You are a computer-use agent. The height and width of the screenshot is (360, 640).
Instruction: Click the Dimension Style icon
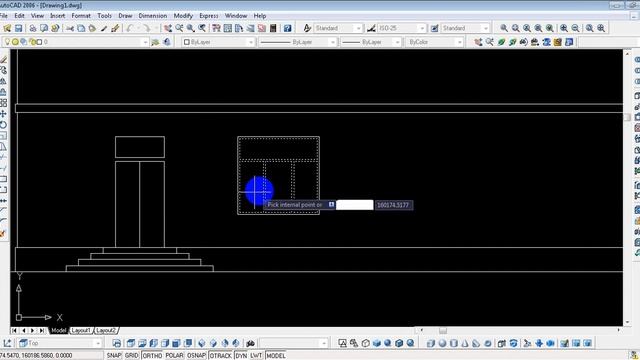371,28
